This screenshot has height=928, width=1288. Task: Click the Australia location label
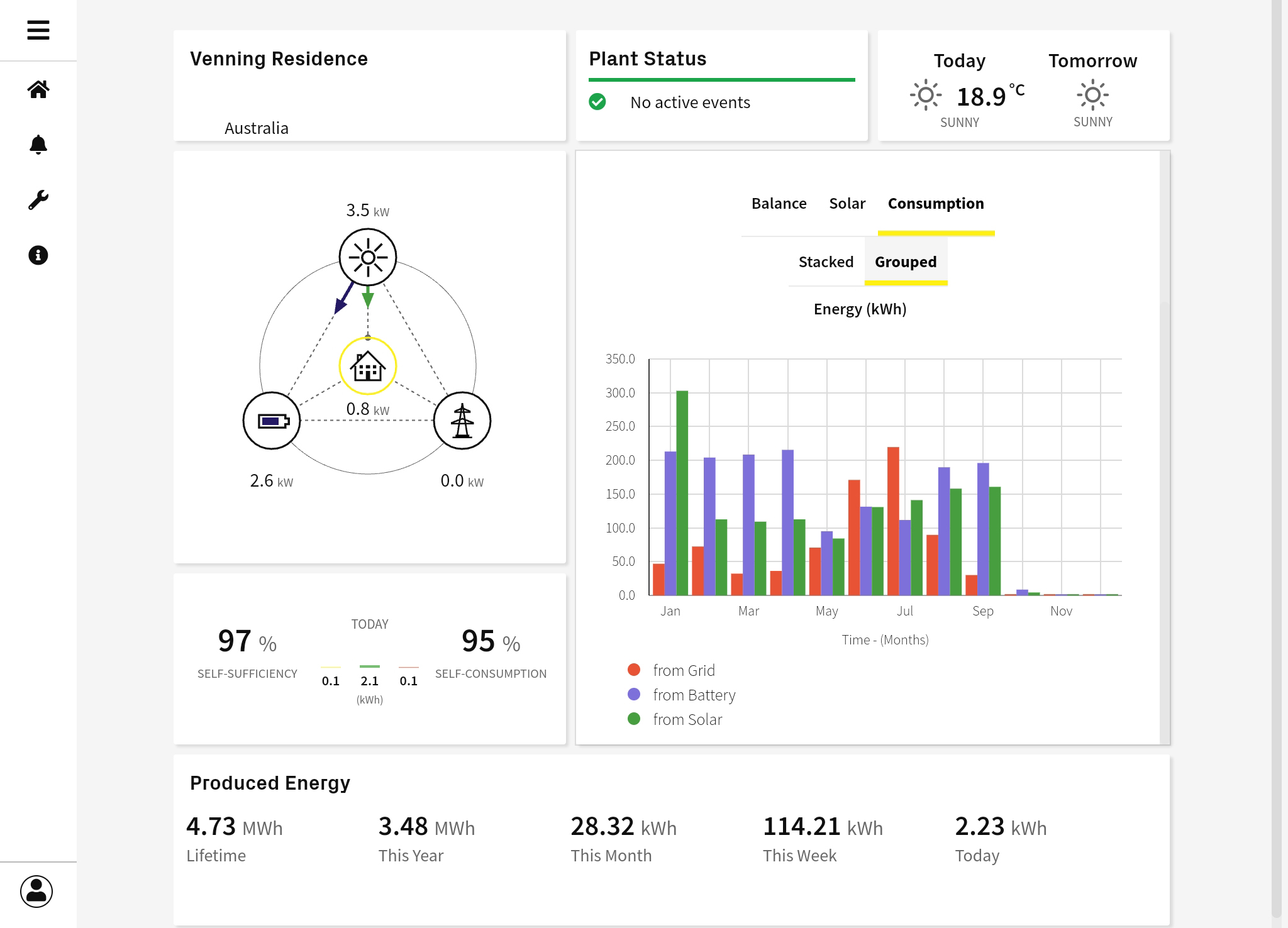click(x=257, y=128)
